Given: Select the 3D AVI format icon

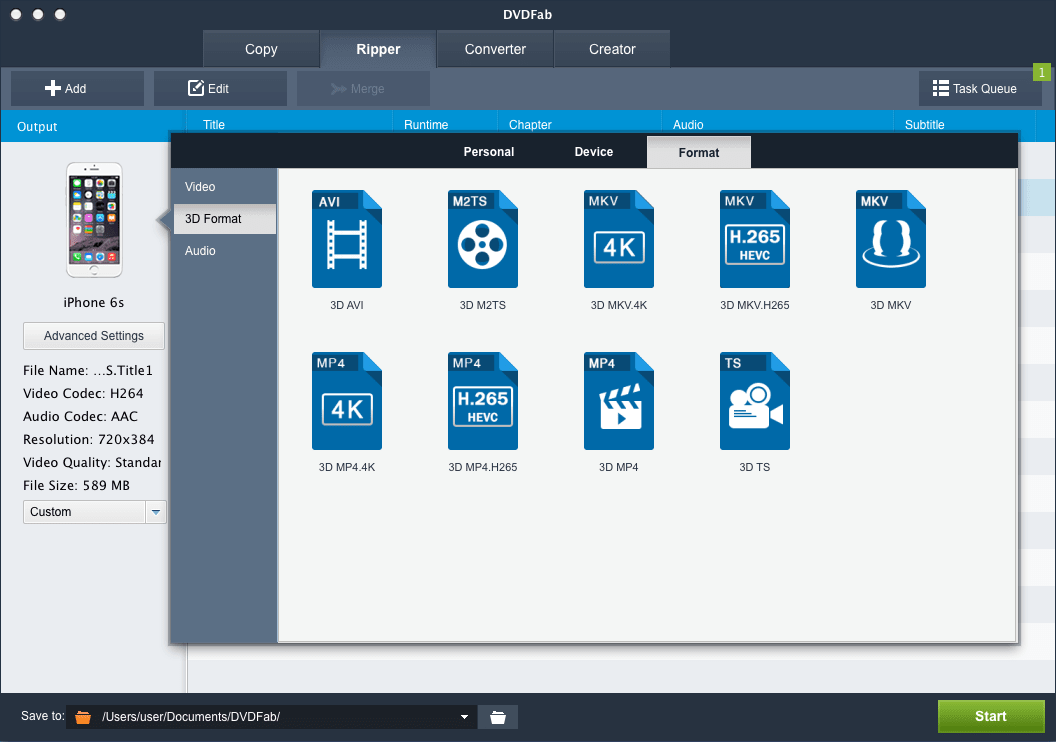Looking at the screenshot, I should (347, 239).
